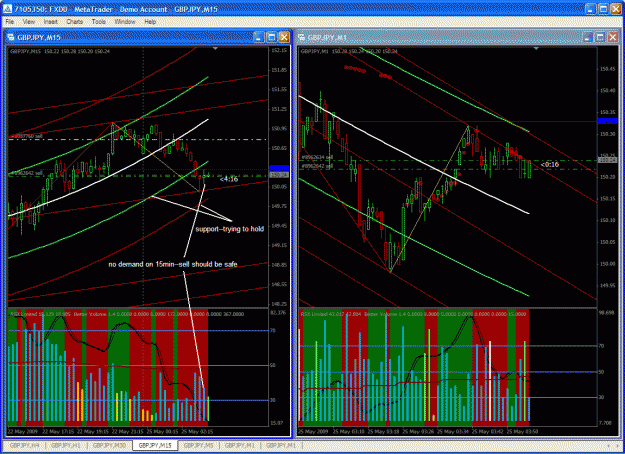The width and height of the screenshot is (625, 454).
Task: Click the chart shift triangle in M1 chart
Action: (536, 49)
